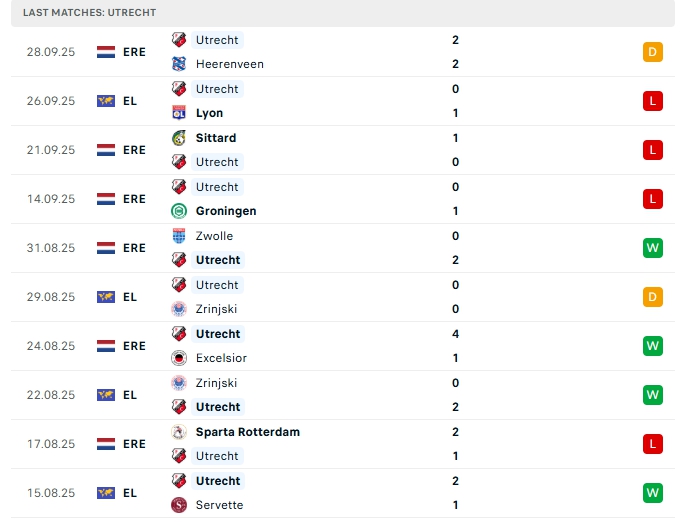Click the Excelsior club crest icon
The image size is (687, 522).
tap(179, 358)
